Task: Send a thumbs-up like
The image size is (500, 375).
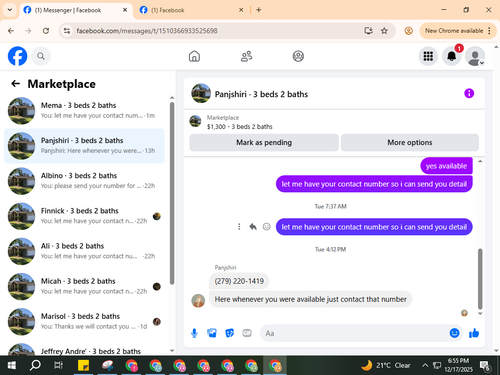Action: tap(474, 333)
